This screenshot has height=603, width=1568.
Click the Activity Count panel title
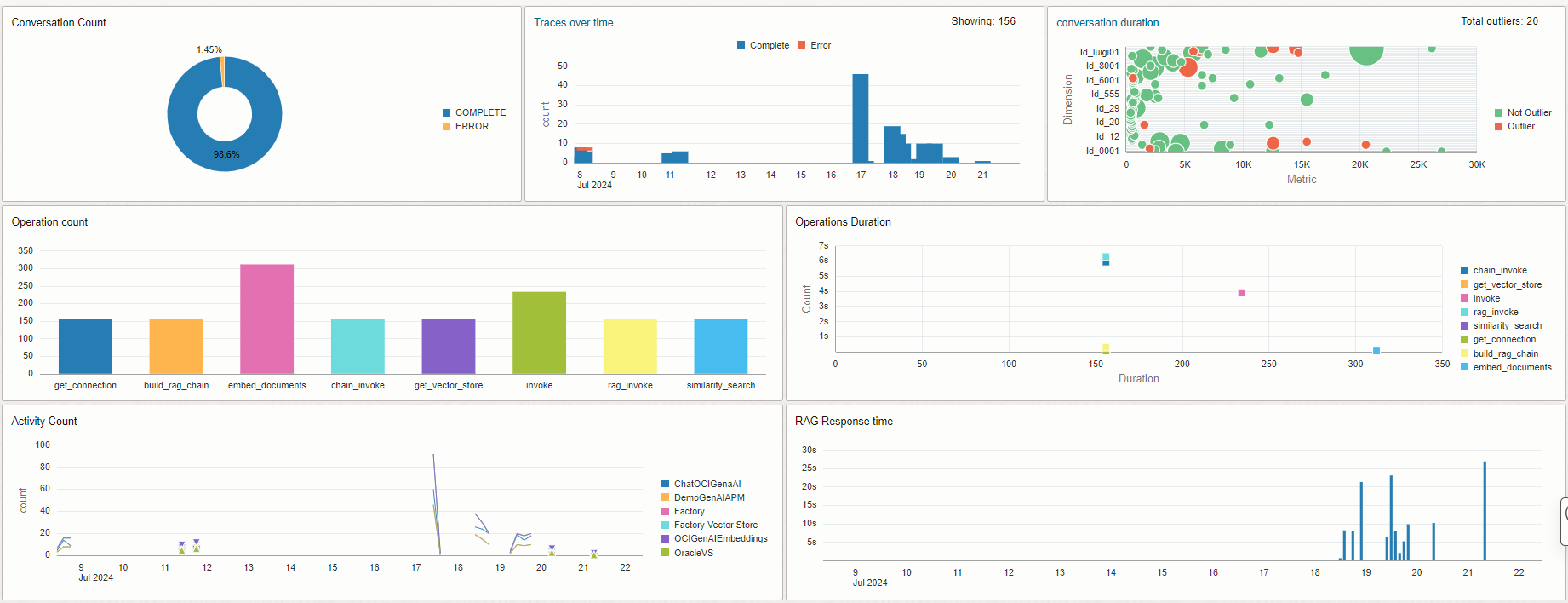44,422
